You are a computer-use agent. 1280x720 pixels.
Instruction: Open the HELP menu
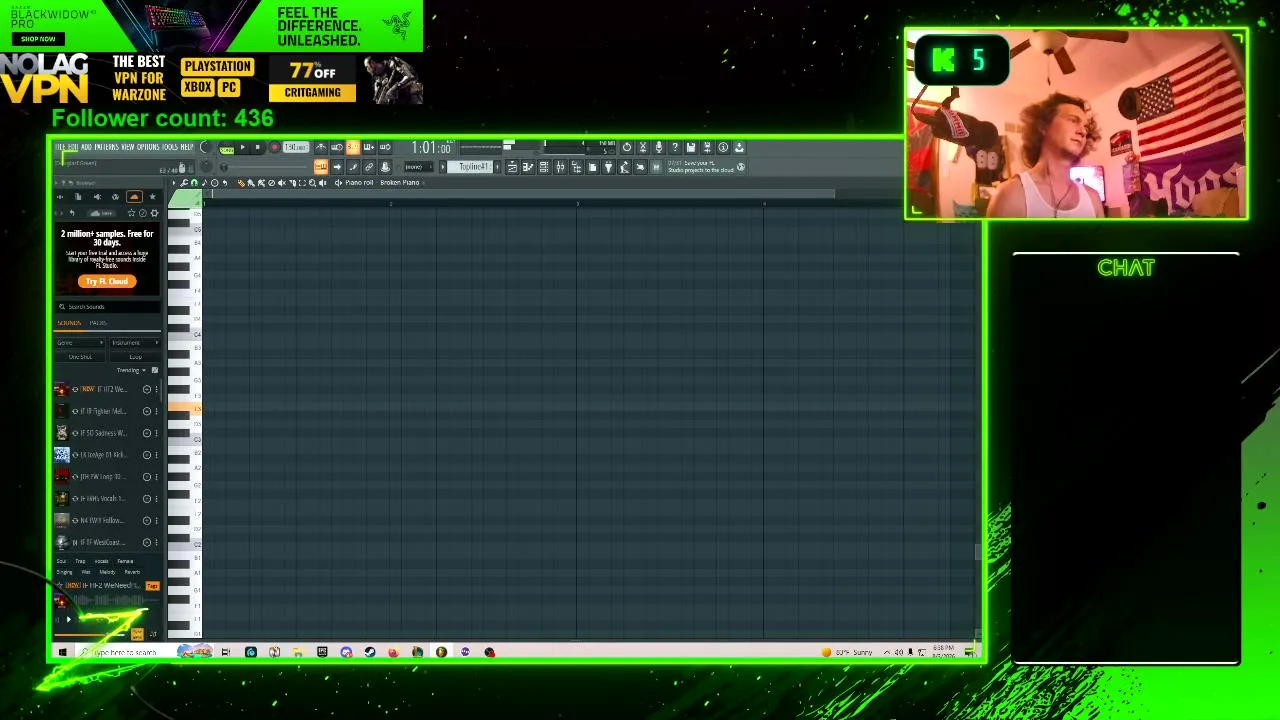pyautogui.click(x=187, y=147)
